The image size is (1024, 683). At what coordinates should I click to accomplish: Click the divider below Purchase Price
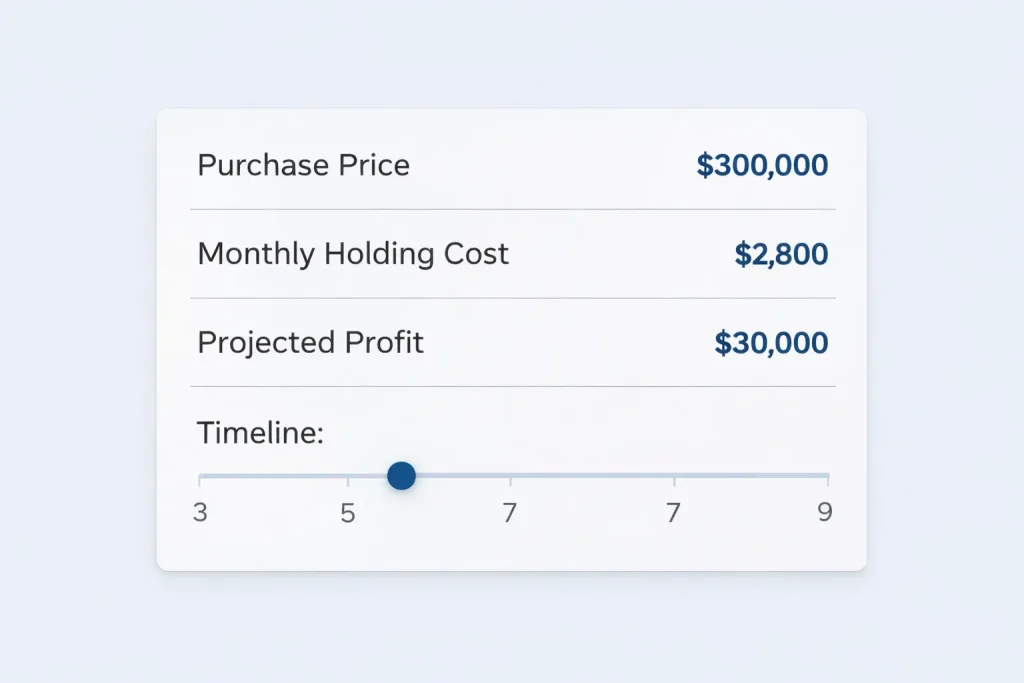(512, 209)
